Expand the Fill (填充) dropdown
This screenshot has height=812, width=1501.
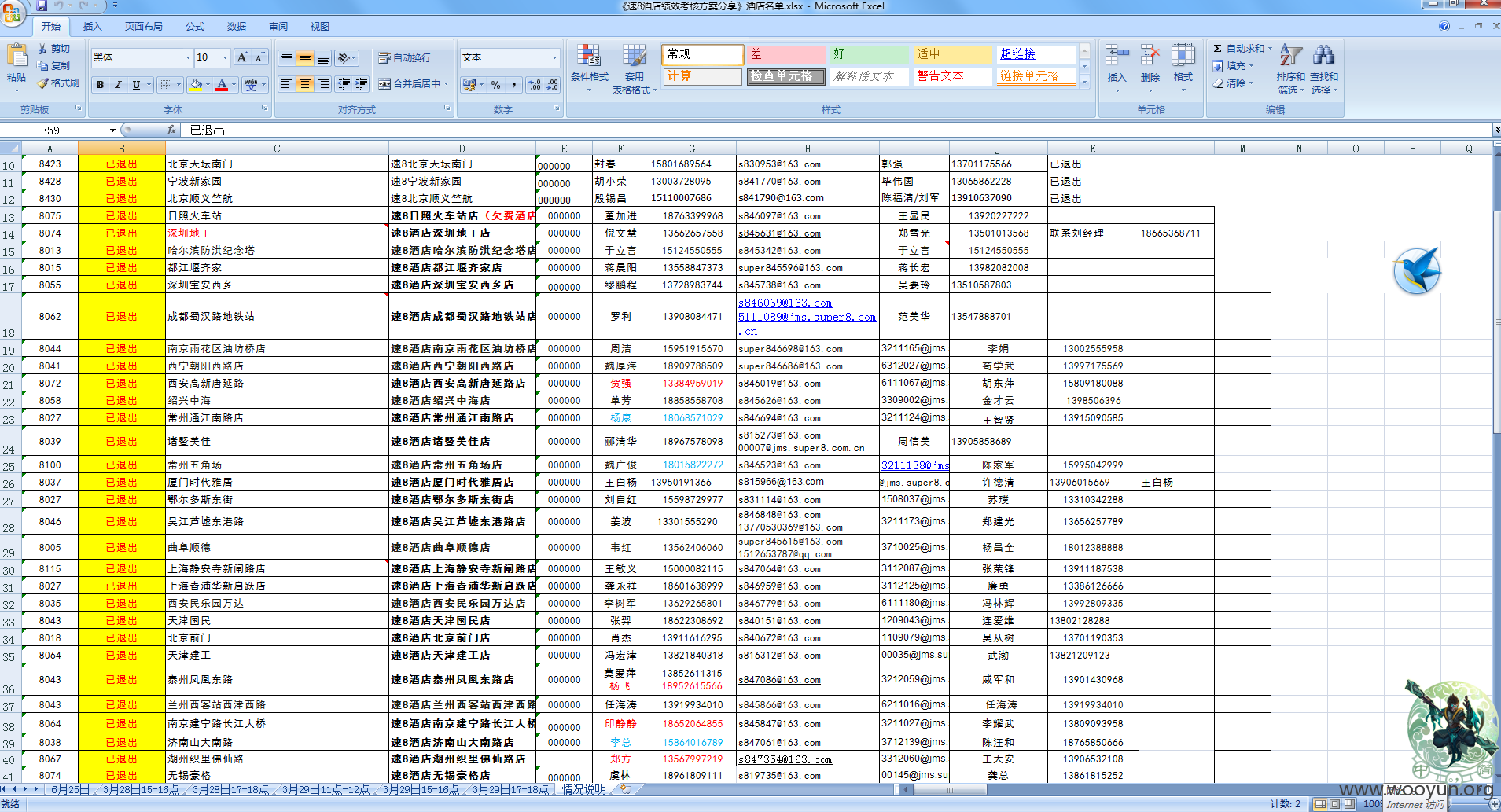[x=1251, y=66]
